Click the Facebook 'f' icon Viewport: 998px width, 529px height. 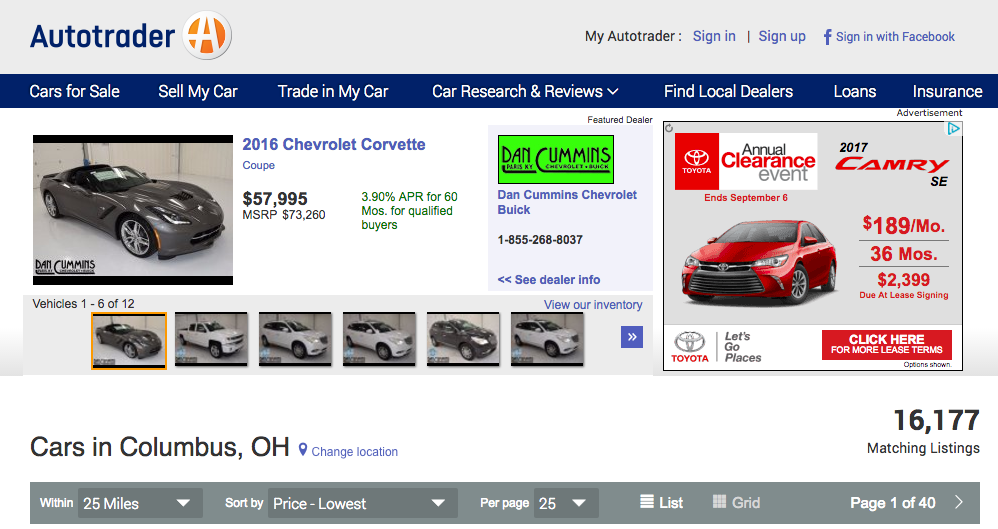coord(827,37)
